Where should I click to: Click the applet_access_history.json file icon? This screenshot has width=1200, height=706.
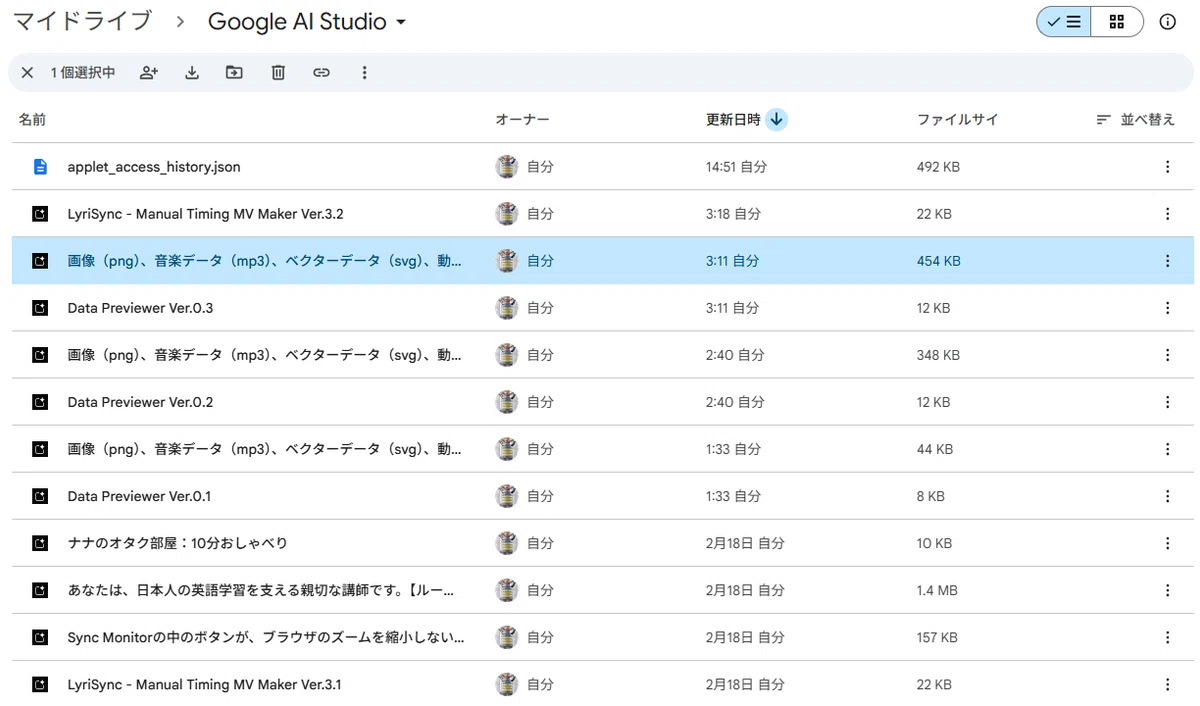click(40, 167)
